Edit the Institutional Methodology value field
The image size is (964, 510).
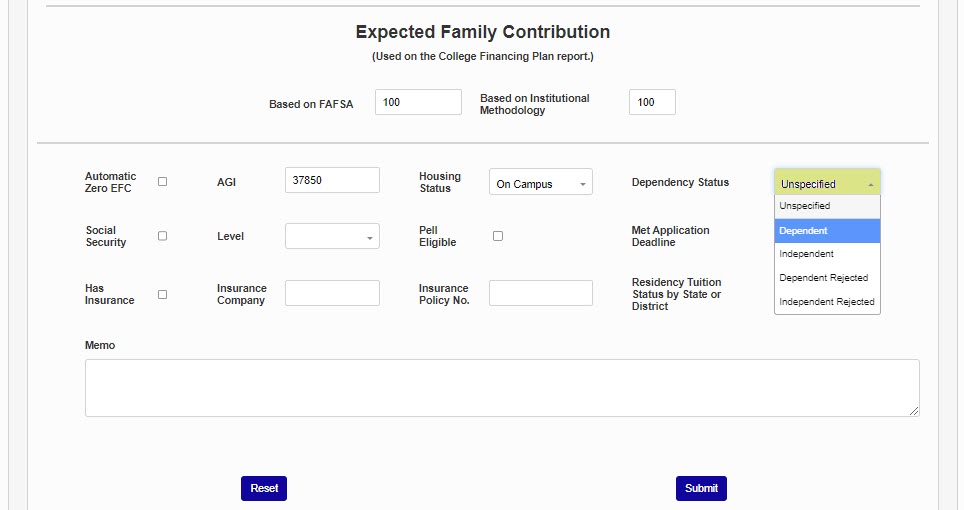tap(652, 103)
